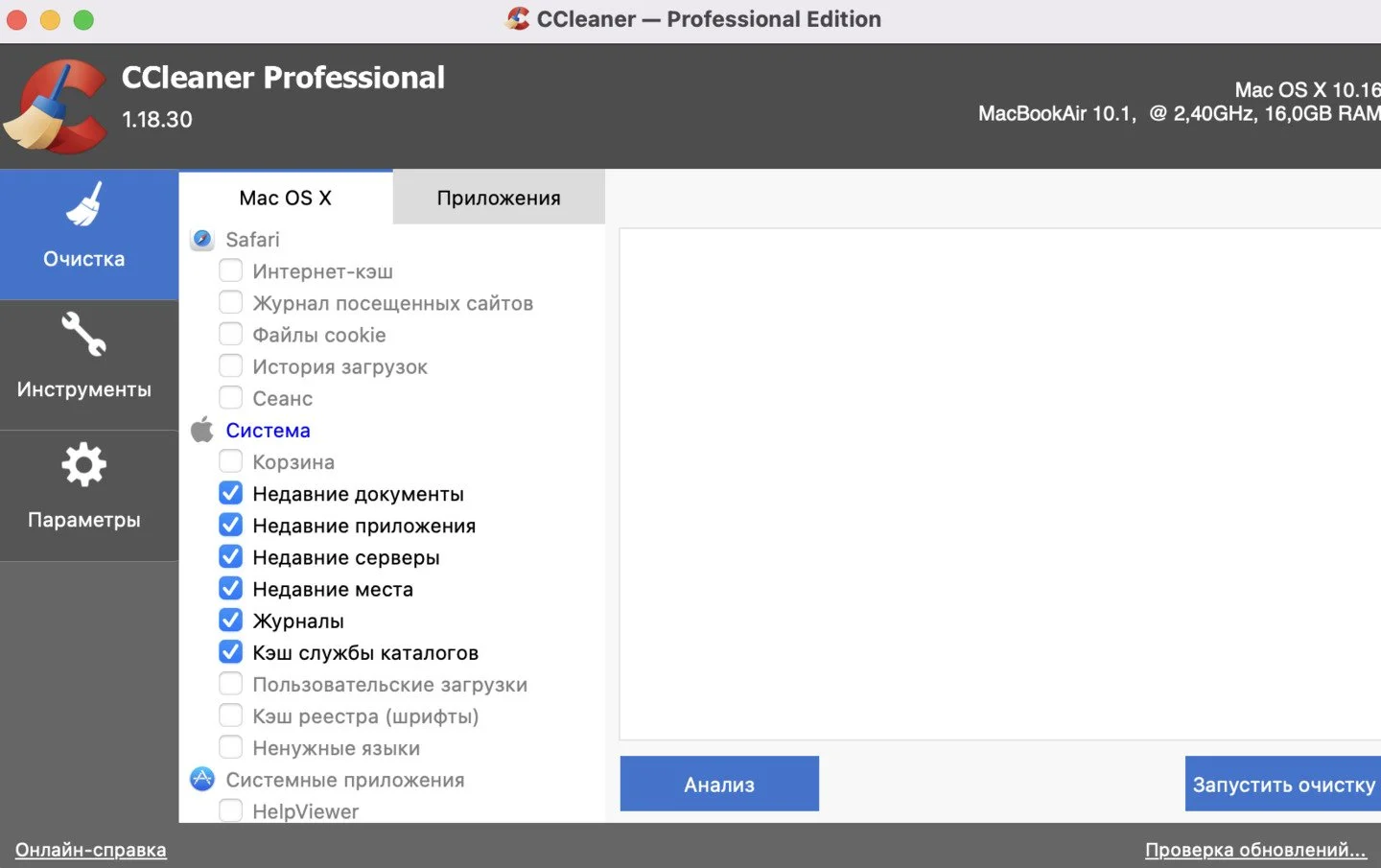Click the green zoom window button

(x=83, y=19)
